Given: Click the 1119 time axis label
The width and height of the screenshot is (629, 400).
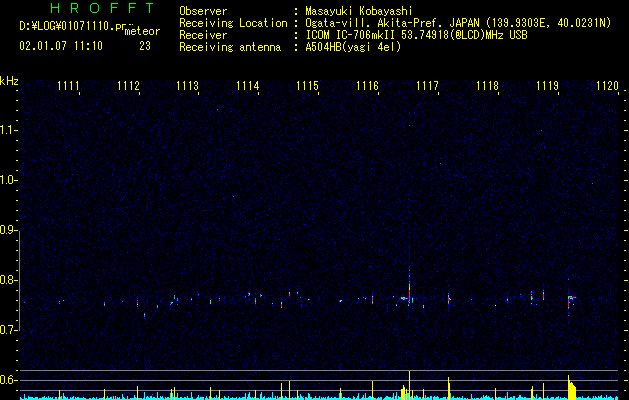Looking at the screenshot, I should [x=547, y=86].
